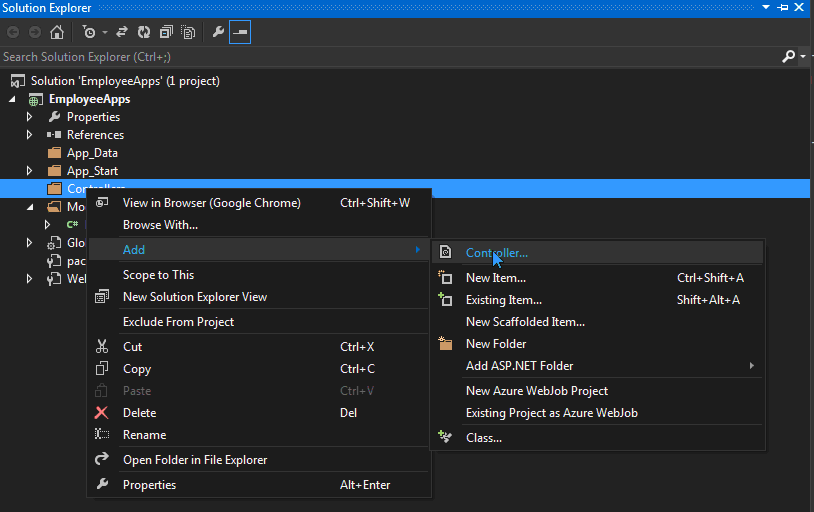This screenshot has height=512, width=814.
Task: Collapse the EmployeeApps project node
Action: (x=12, y=99)
